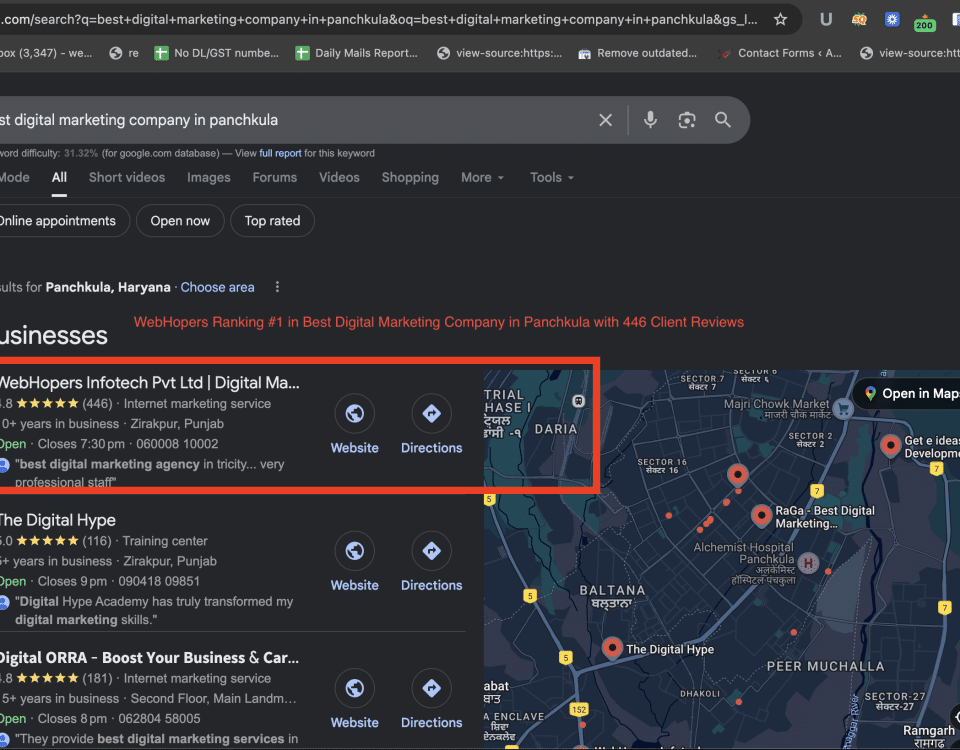Click the magnifying glass search icon
The height and width of the screenshot is (750, 960).
pos(723,120)
